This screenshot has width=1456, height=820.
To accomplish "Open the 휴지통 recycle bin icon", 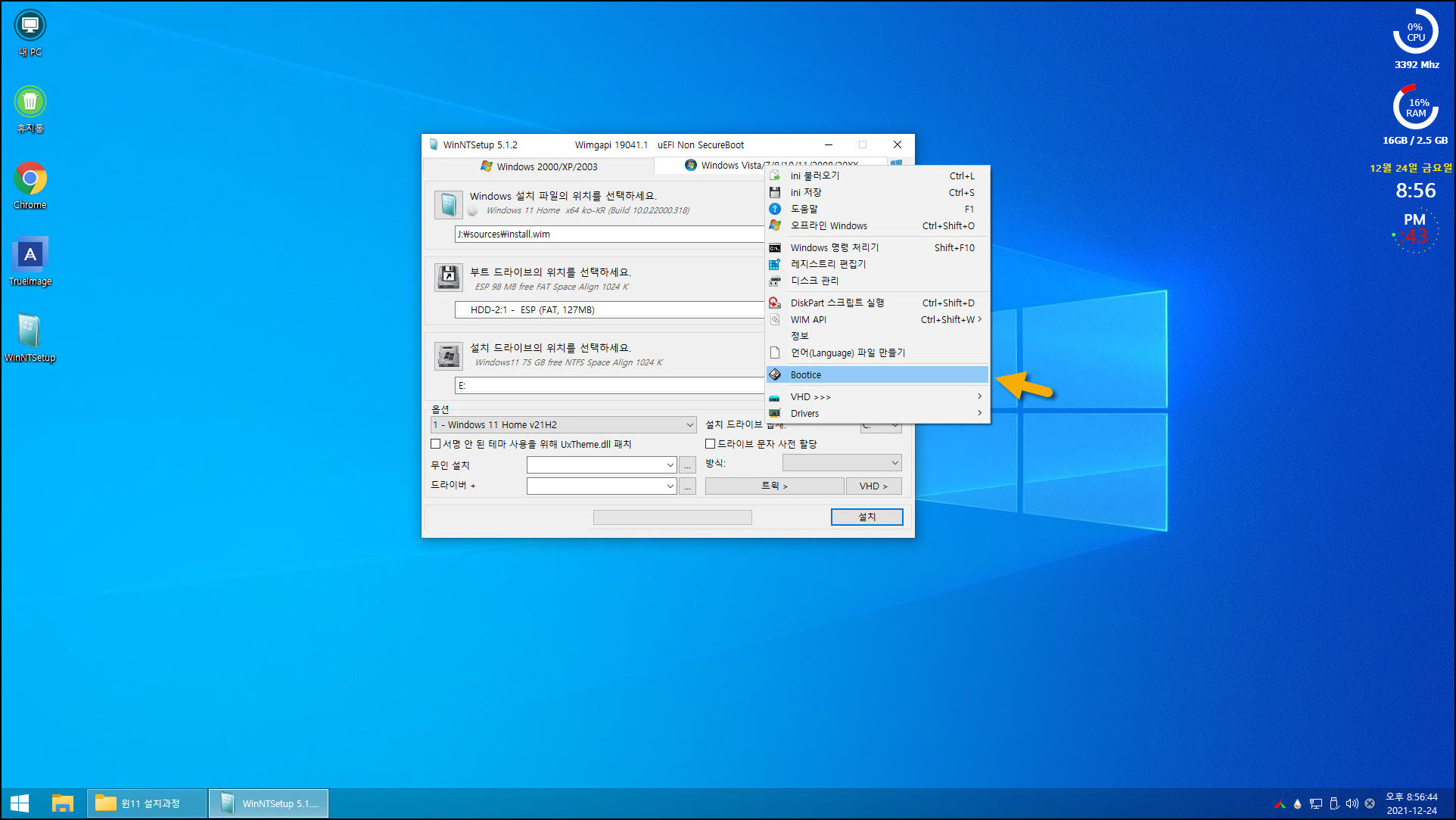I will [x=30, y=110].
